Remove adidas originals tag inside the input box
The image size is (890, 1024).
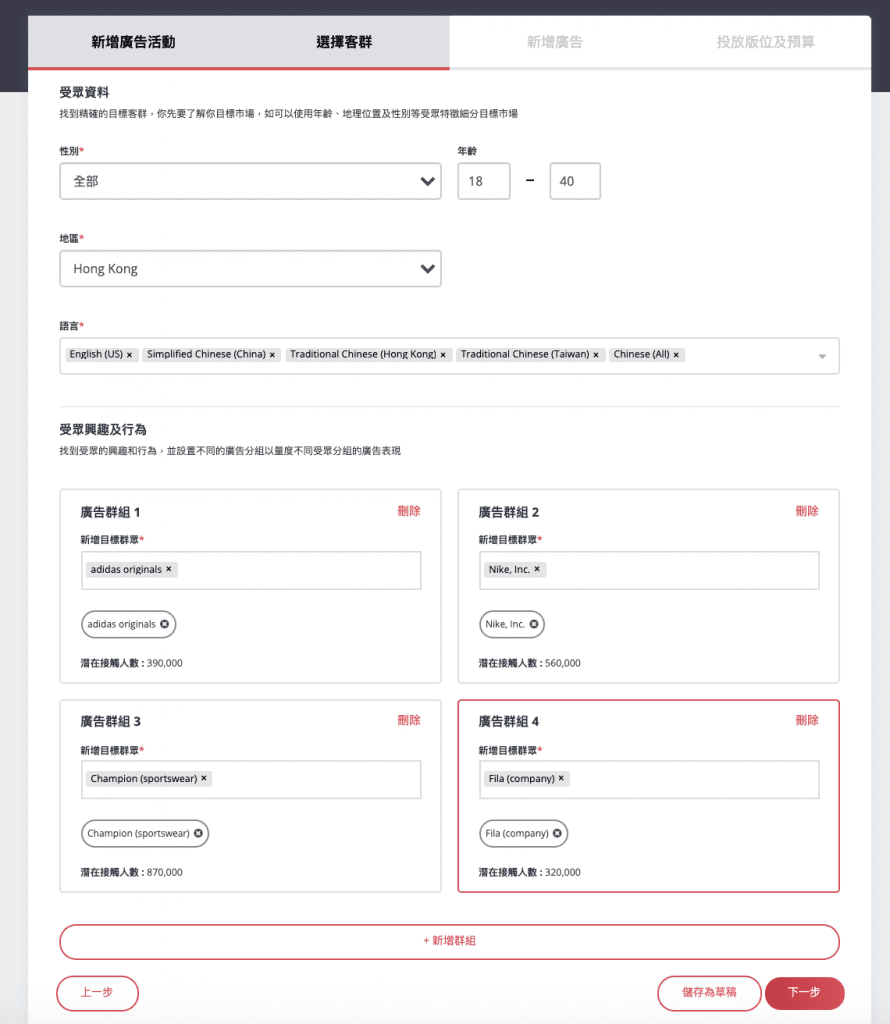[x=168, y=569]
